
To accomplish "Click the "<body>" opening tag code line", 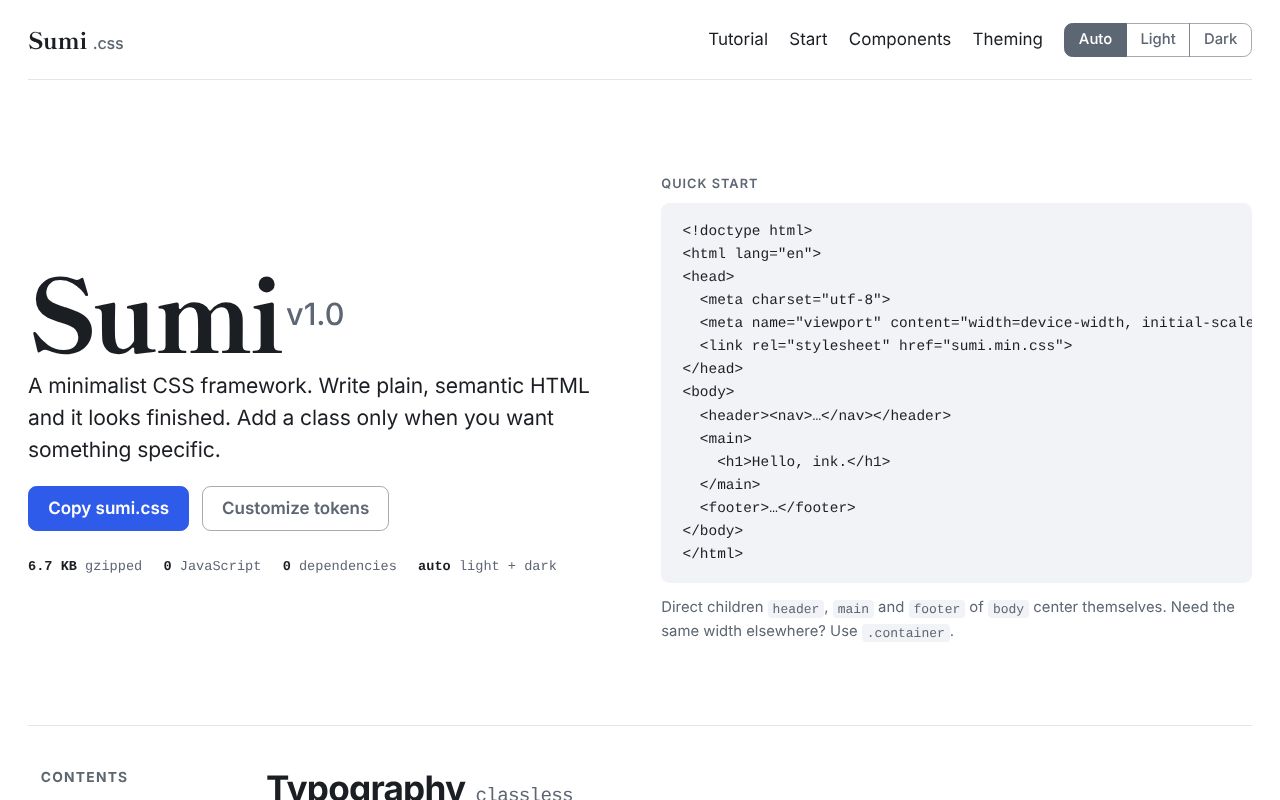I will click(709, 391).
